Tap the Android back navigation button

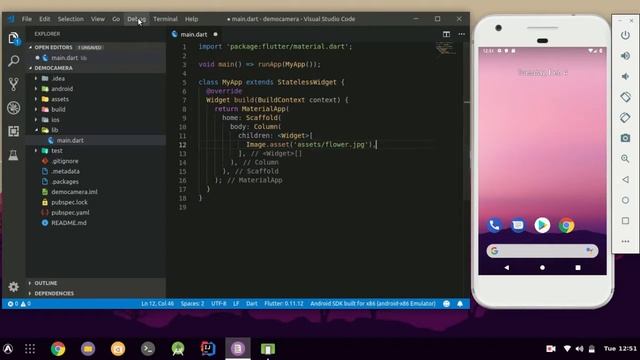click(x=507, y=268)
